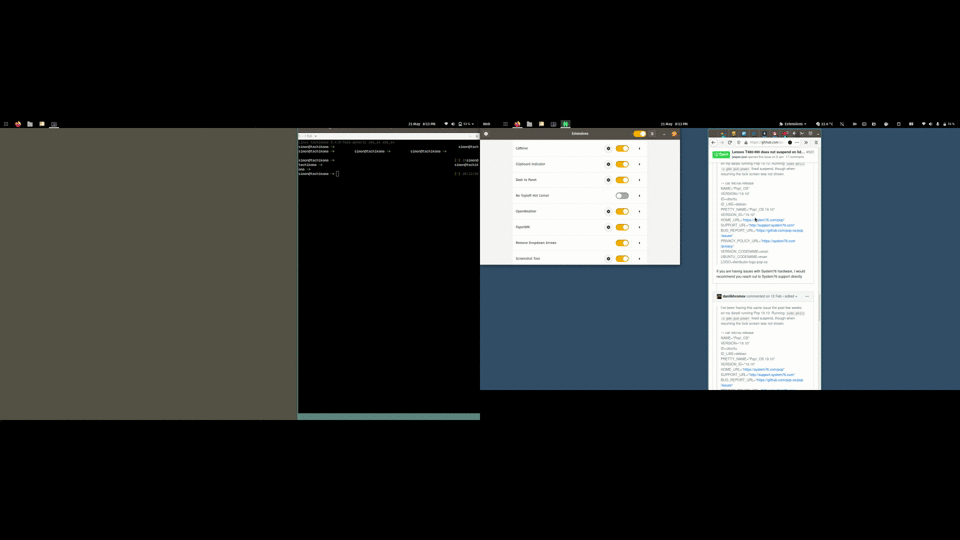Click the Firefox icon in left panel
This screenshot has width=960, height=540.
tap(18, 124)
